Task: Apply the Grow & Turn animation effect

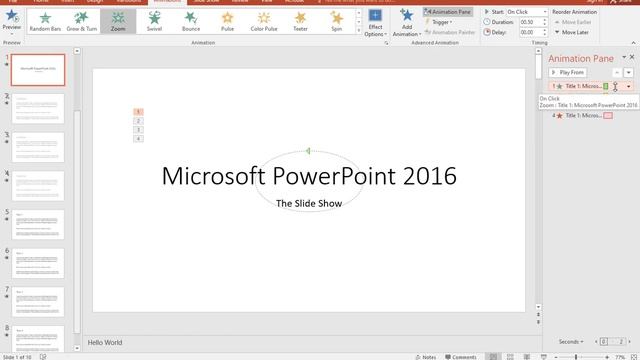Action: click(x=82, y=21)
